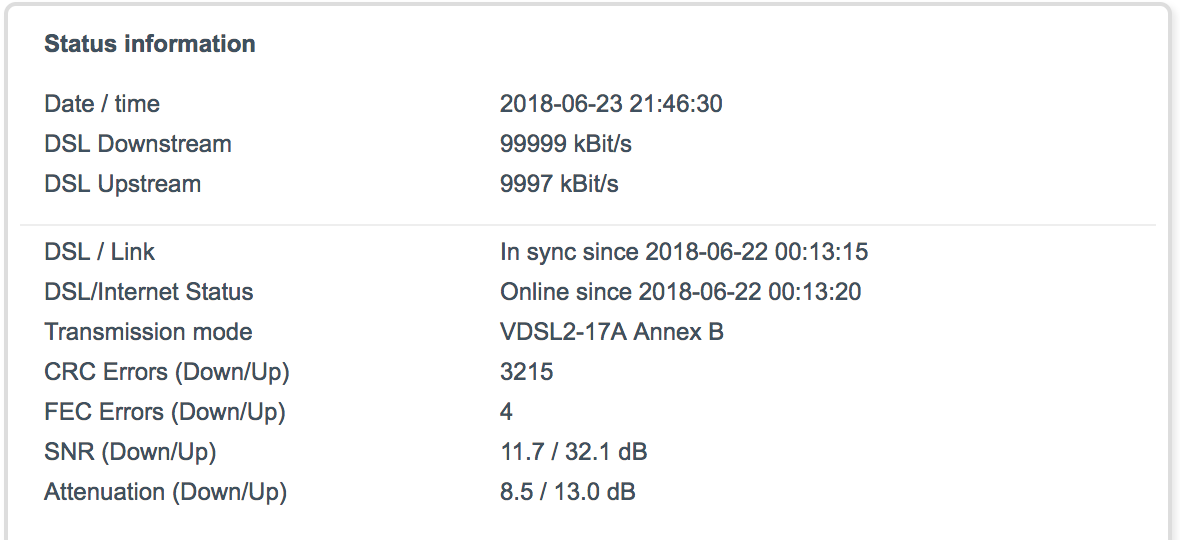Click the 2018-06-23 21:46:30 timestamp value

pyautogui.click(x=611, y=104)
